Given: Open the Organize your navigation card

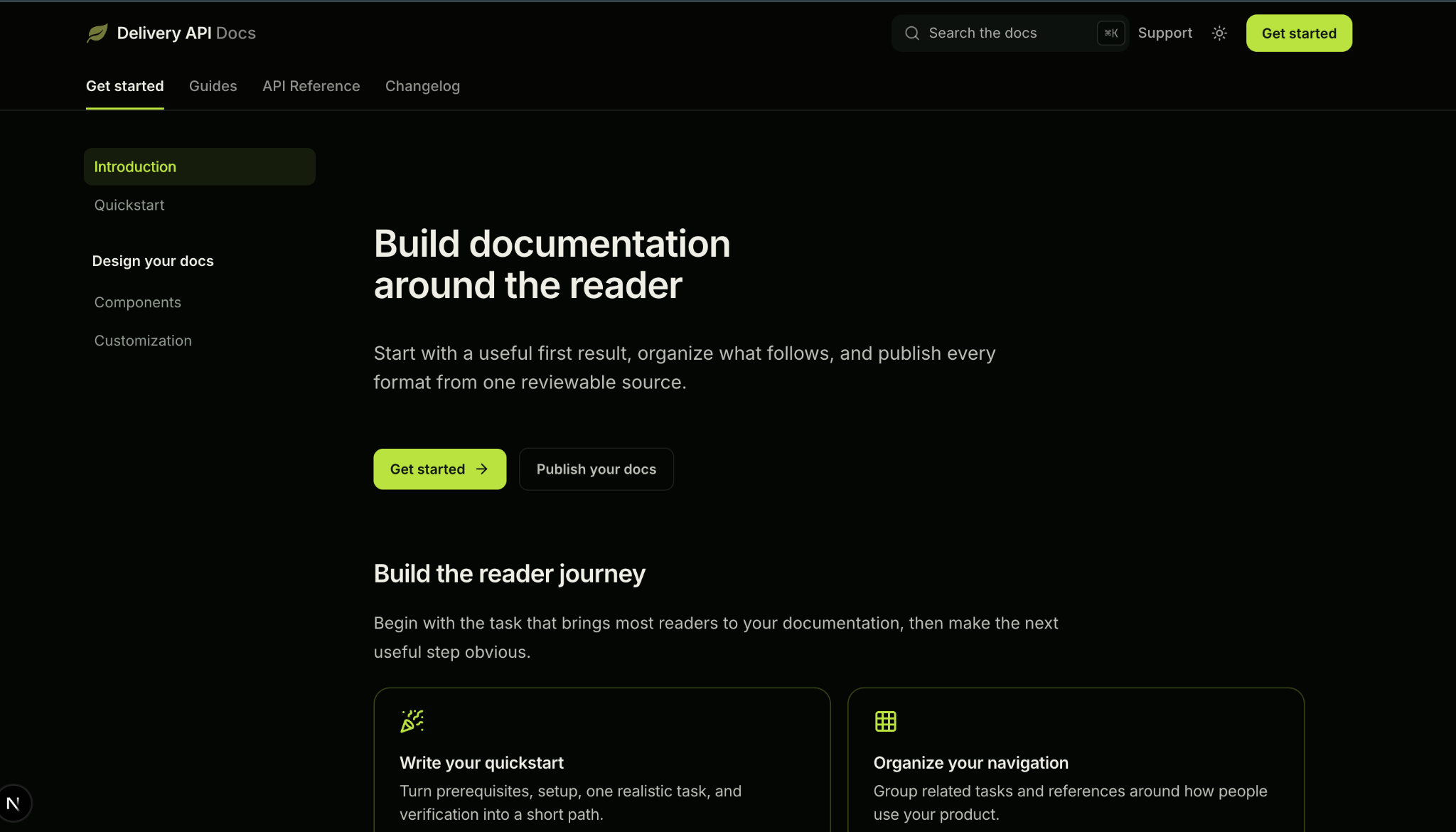Looking at the screenshot, I should (x=1076, y=760).
